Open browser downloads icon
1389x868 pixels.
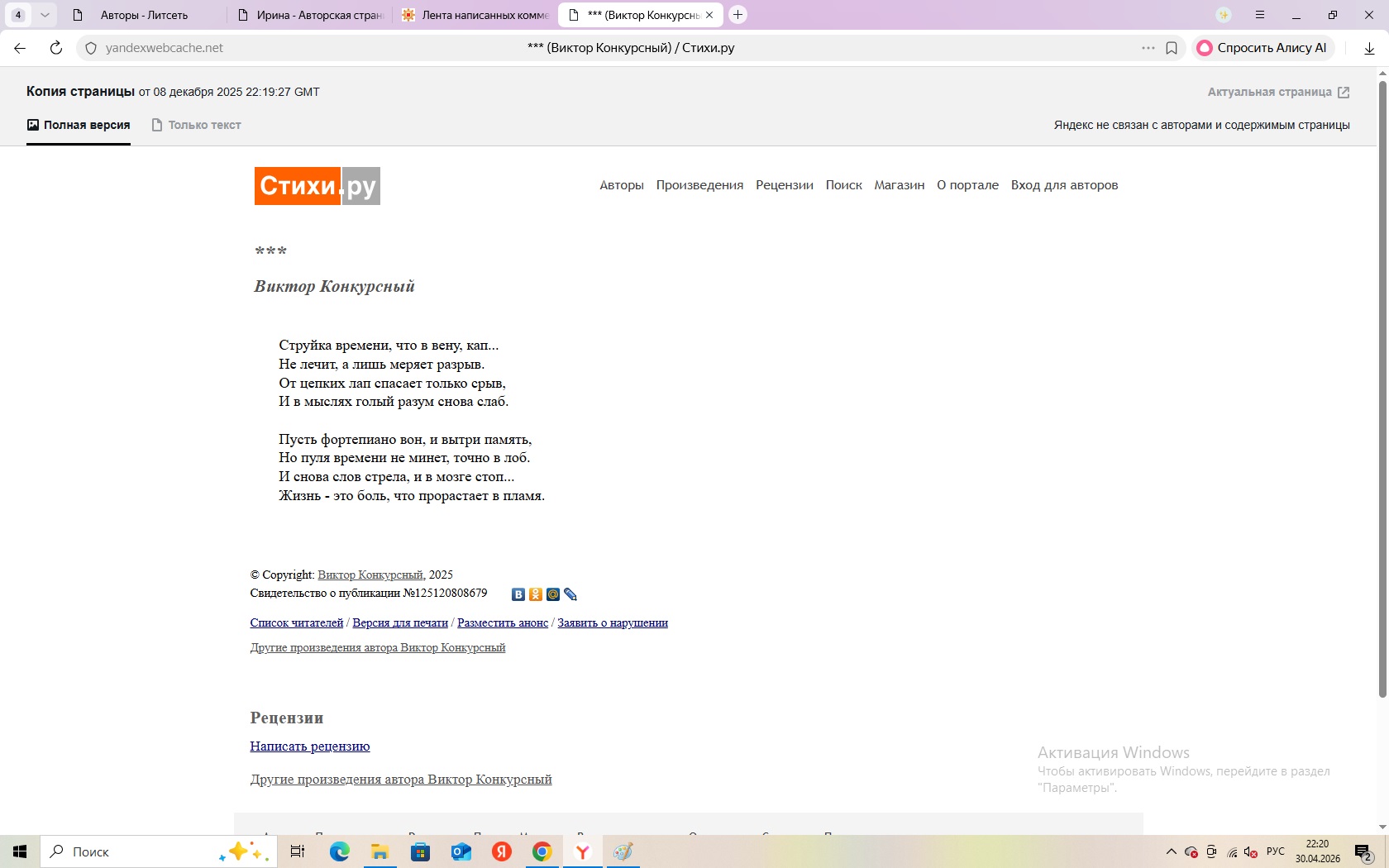(1369, 48)
